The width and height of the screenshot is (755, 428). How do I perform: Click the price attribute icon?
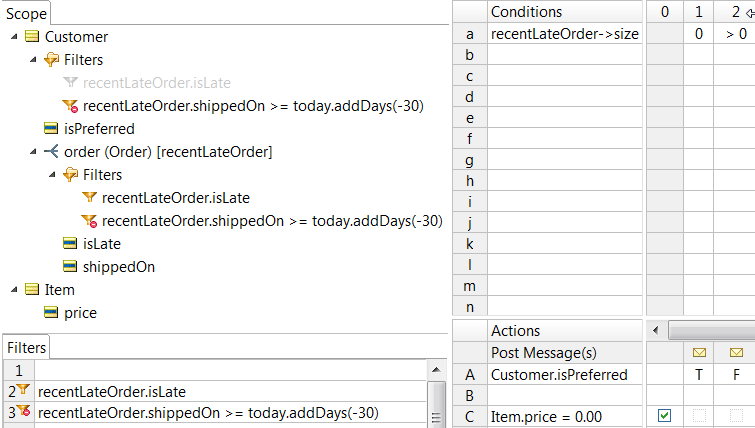click(51, 312)
